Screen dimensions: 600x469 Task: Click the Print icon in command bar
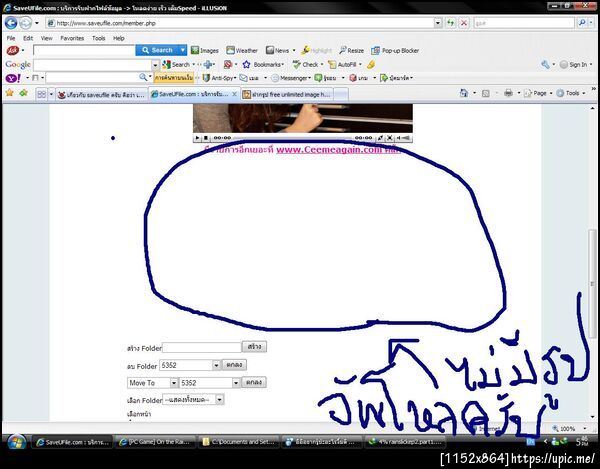pos(508,93)
